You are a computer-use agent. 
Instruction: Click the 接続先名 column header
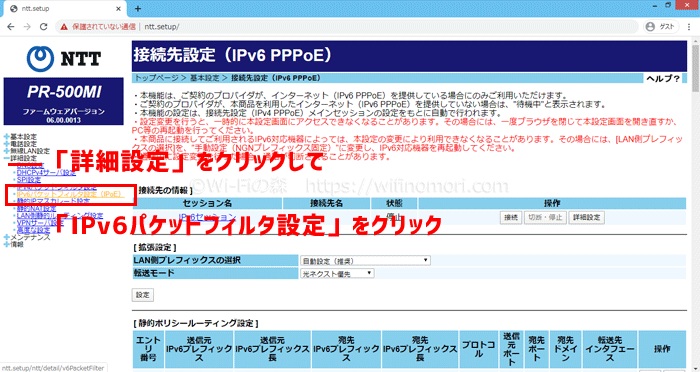click(327, 203)
